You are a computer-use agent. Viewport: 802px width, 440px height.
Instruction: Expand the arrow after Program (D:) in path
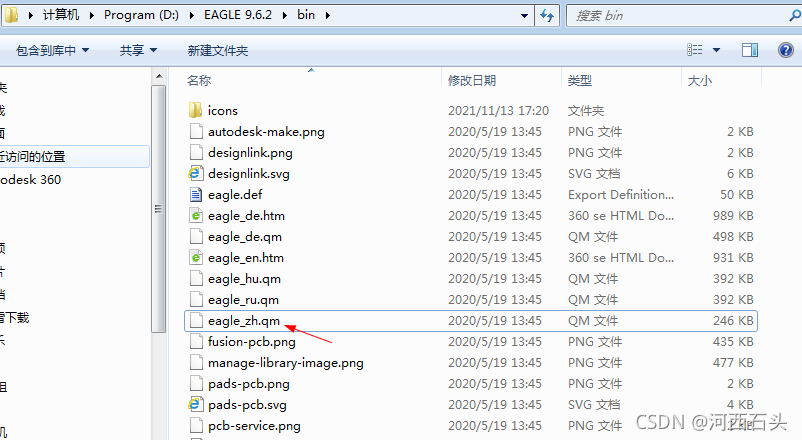click(x=192, y=15)
